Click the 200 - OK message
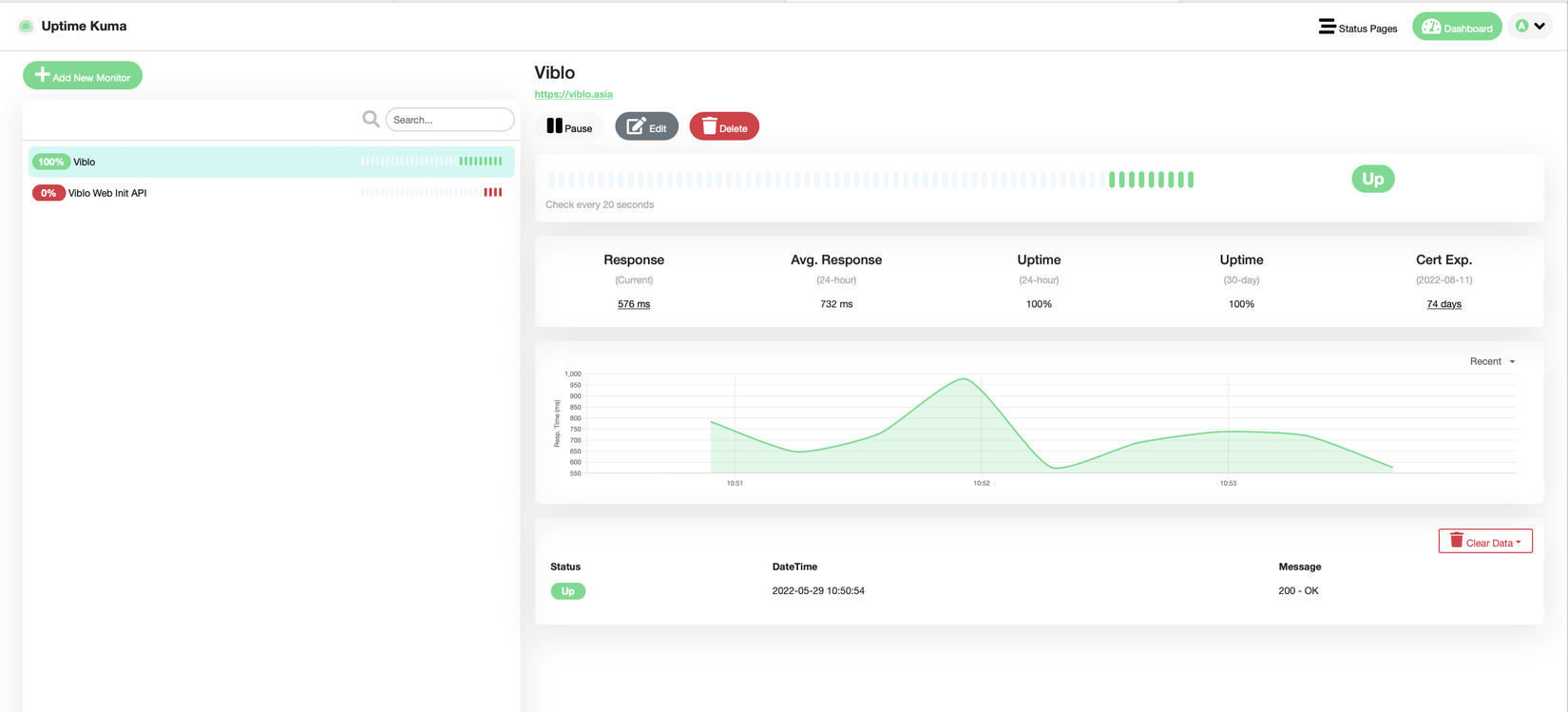Screen dimensions: 1568x712 click(x=1298, y=591)
